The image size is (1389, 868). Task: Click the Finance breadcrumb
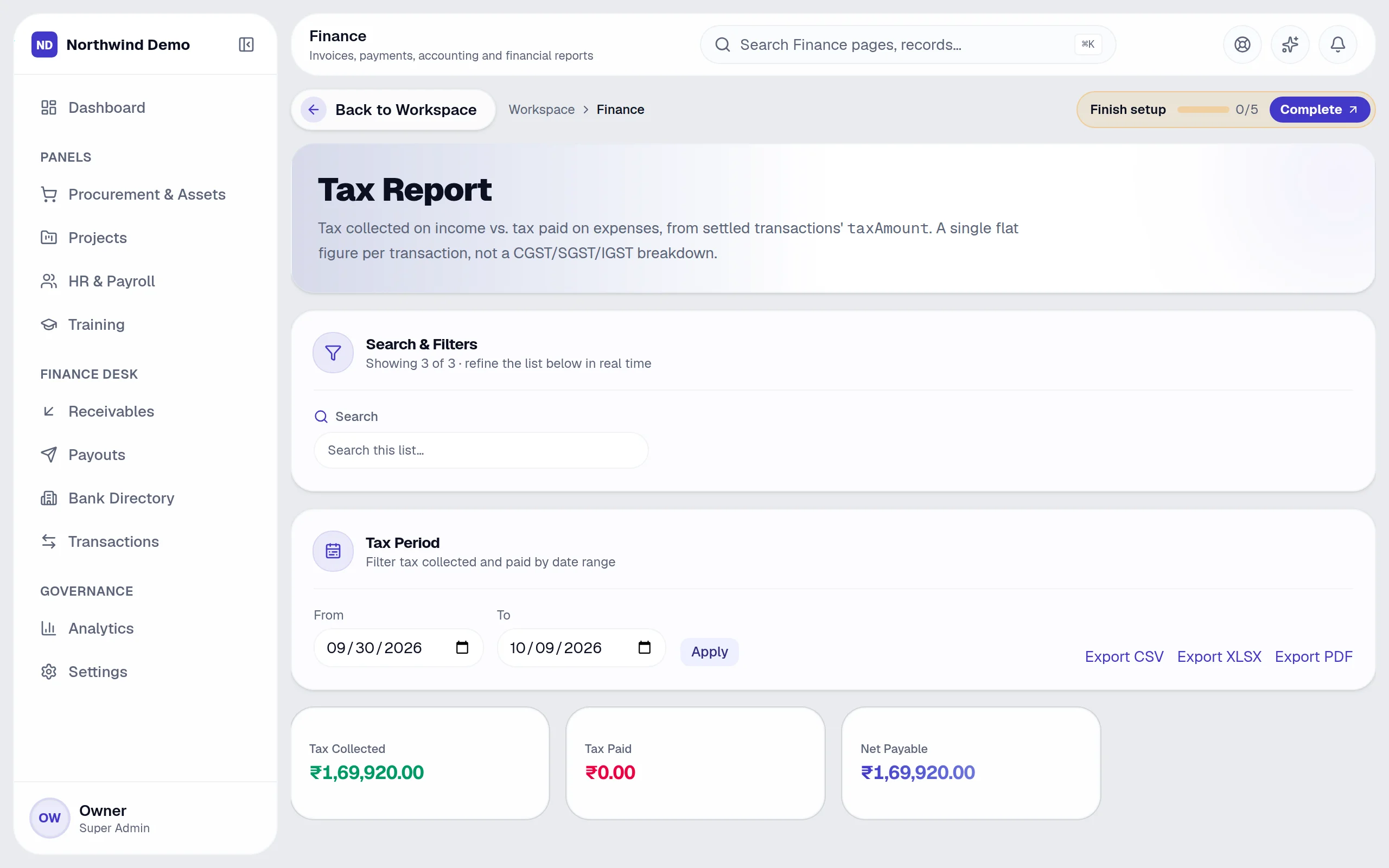pyautogui.click(x=620, y=110)
